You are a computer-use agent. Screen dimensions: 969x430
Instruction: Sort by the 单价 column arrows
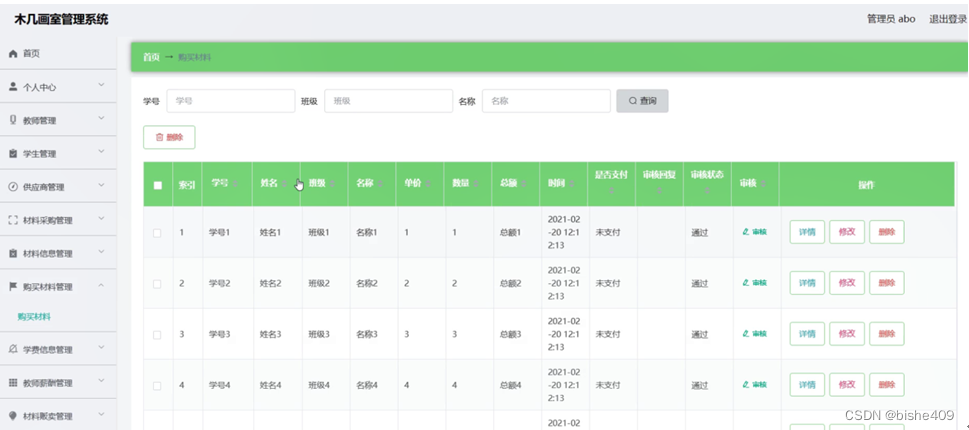pyautogui.click(x=428, y=183)
